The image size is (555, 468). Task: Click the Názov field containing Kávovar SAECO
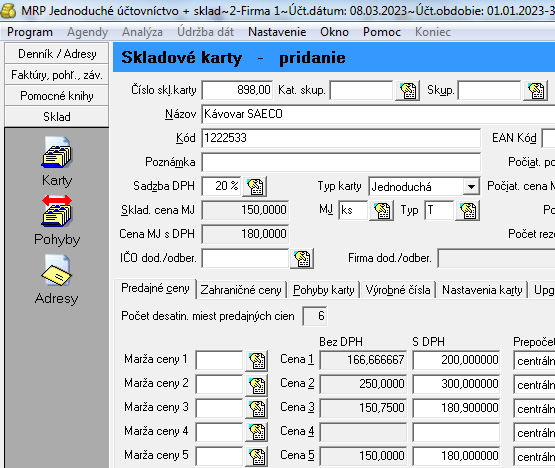pyautogui.click(x=378, y=114)
